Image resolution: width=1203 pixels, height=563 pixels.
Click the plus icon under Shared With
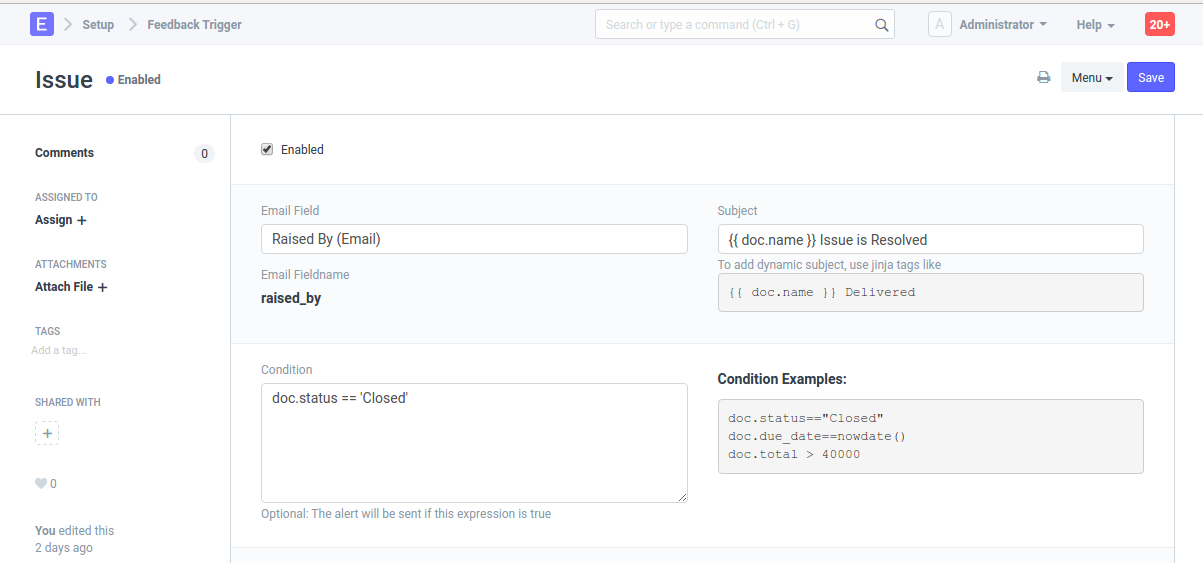coord(47,433)
